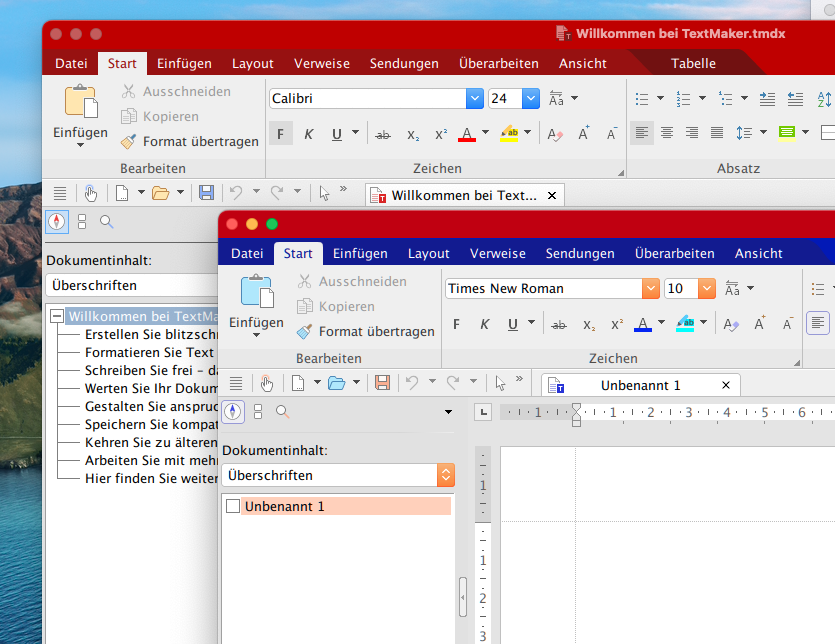Click save icon in front window toolbar
Image resolution: width=835 pixels, height=644 pixels.
click(382, 382)
